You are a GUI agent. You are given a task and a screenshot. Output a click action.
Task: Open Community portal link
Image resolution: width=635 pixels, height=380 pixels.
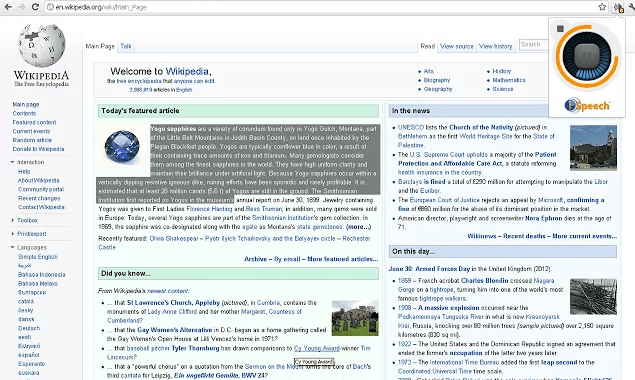(41, 189)
